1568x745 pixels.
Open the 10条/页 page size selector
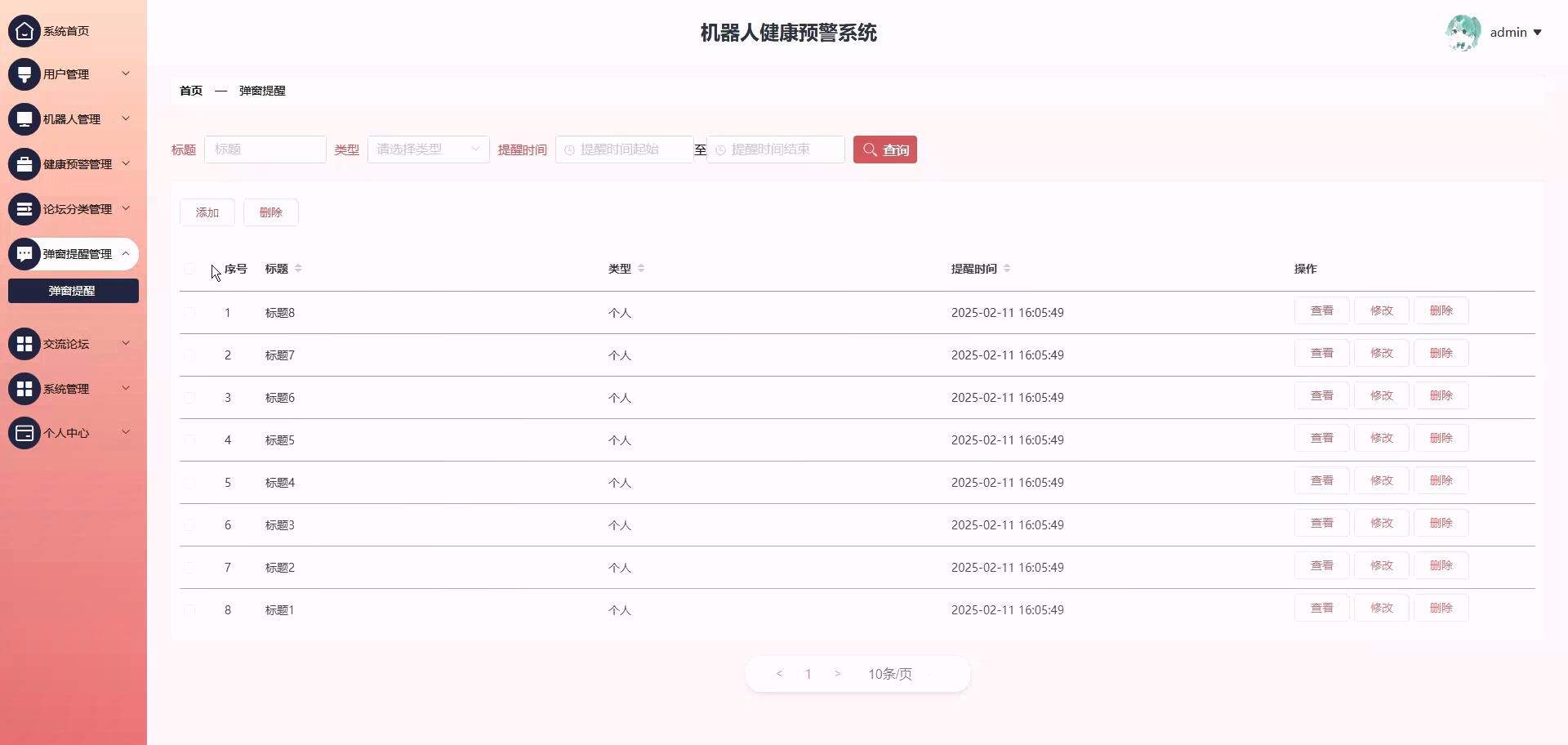[890, 674]
